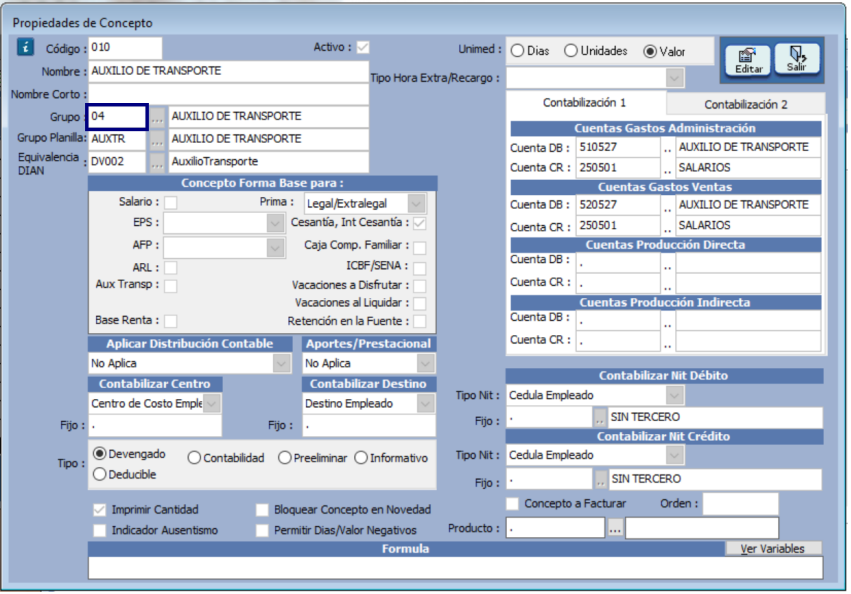Switch to Contabilización 2 tab
This screenshot has width=851, height=594.
click(746, 104)
